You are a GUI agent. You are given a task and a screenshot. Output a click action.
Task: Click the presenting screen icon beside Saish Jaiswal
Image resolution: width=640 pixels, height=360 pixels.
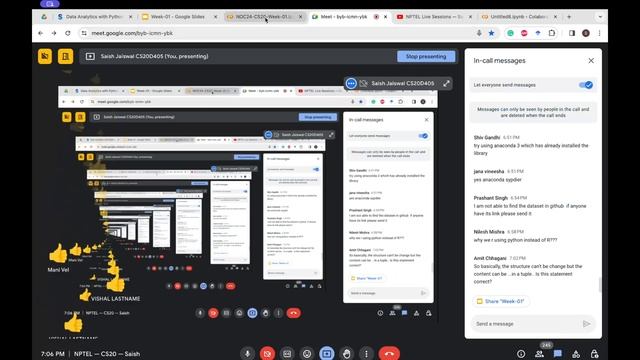point(90,56)
